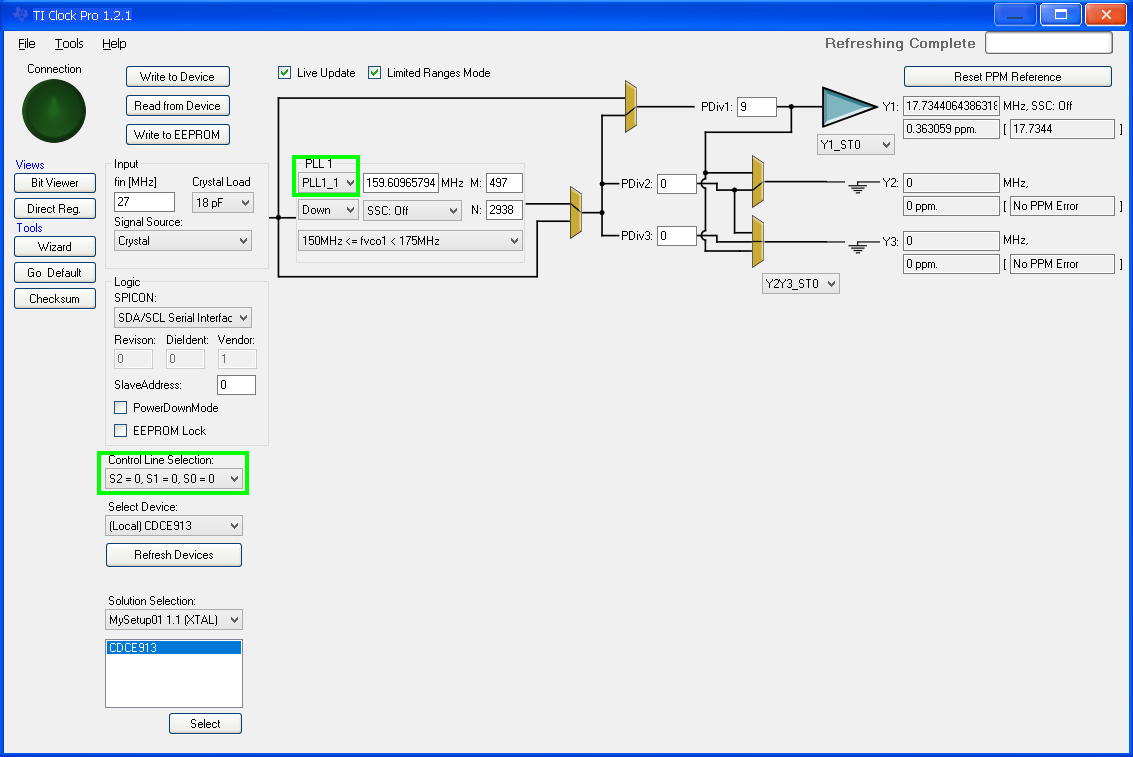1133x757 pixels.
Task: Open the Bit Viewer view
Action: click(x=55, y=183)
